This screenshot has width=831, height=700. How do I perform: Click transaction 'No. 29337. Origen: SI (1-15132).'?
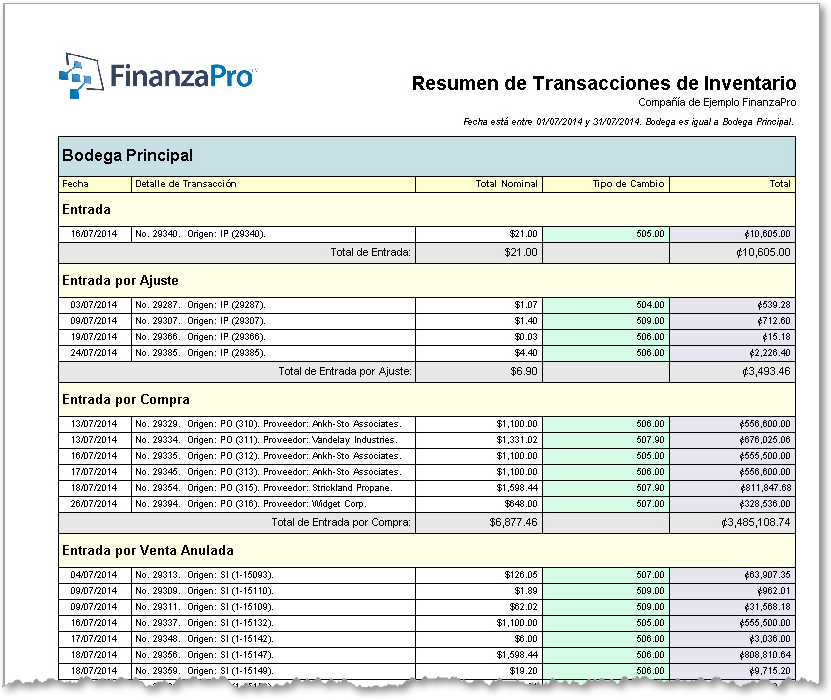tap(204, 623)
